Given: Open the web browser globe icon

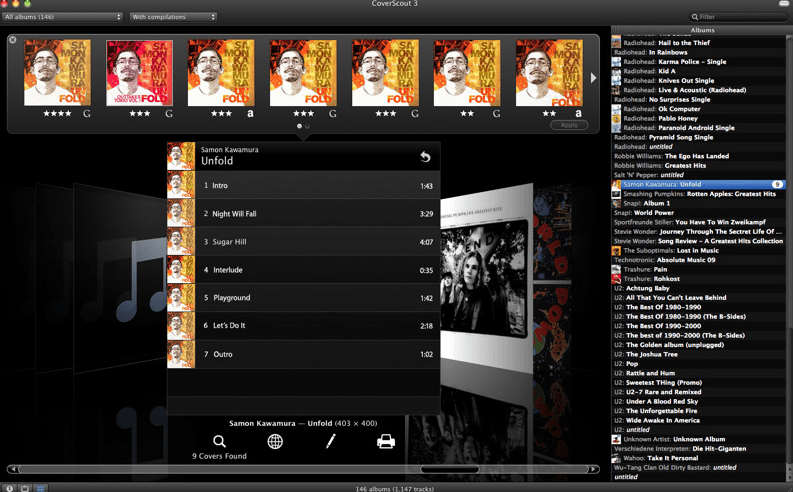Looking at the screenshot, I should click(x=275, y=441).
